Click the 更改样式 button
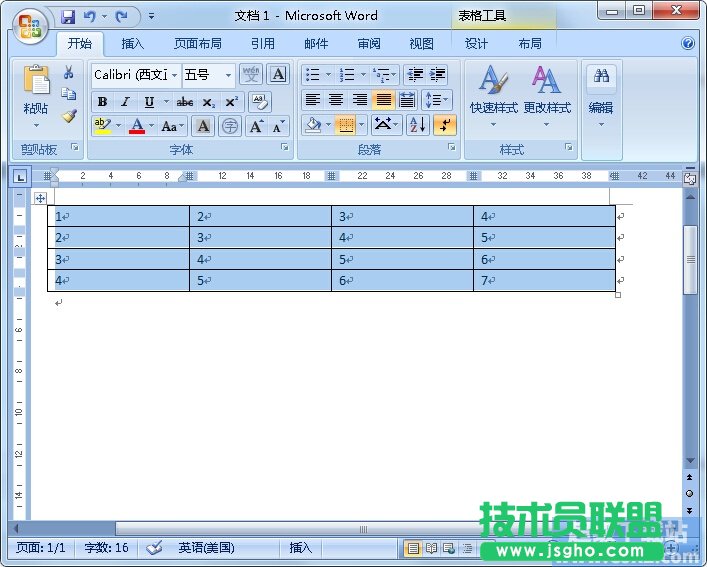 coord(546,97)
